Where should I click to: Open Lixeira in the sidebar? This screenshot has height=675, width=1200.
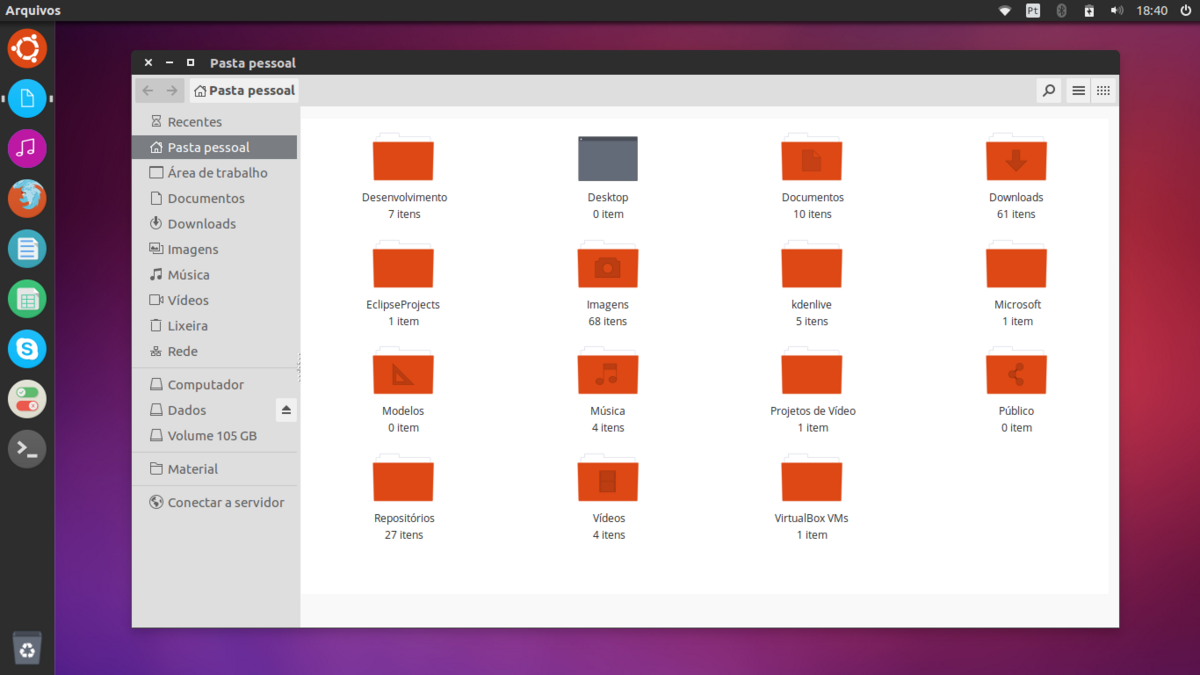pos(214,325)
